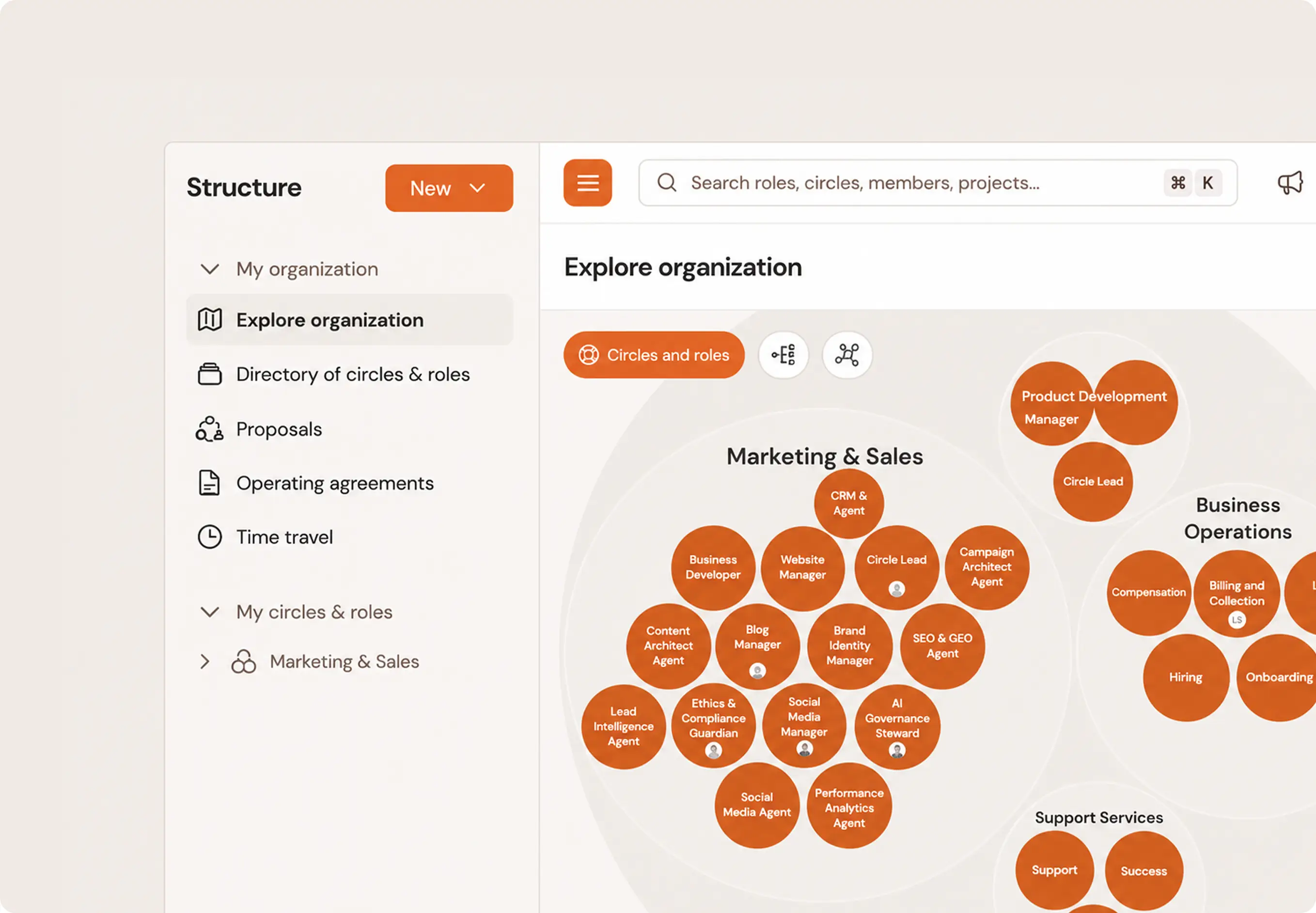This screenshot has height=913, width=1316.
Task: Select the Circle Lead bubble below Product Development
Action: (x=1093, y=482)
